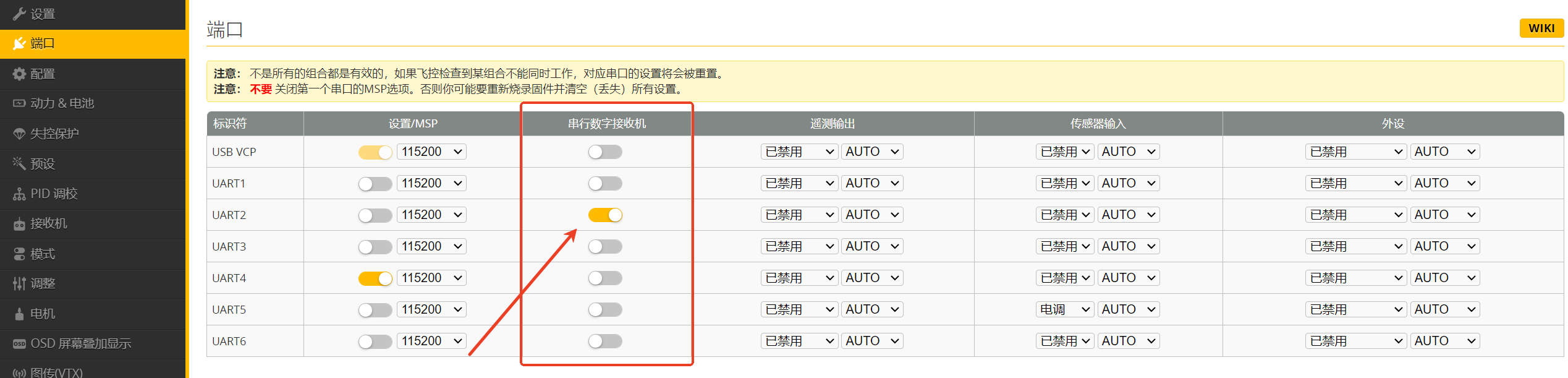Image resolution: width=1568 pixels, height=378 pixels.
Task: Open the 模式 tab in sidebar
Action: 43,254
